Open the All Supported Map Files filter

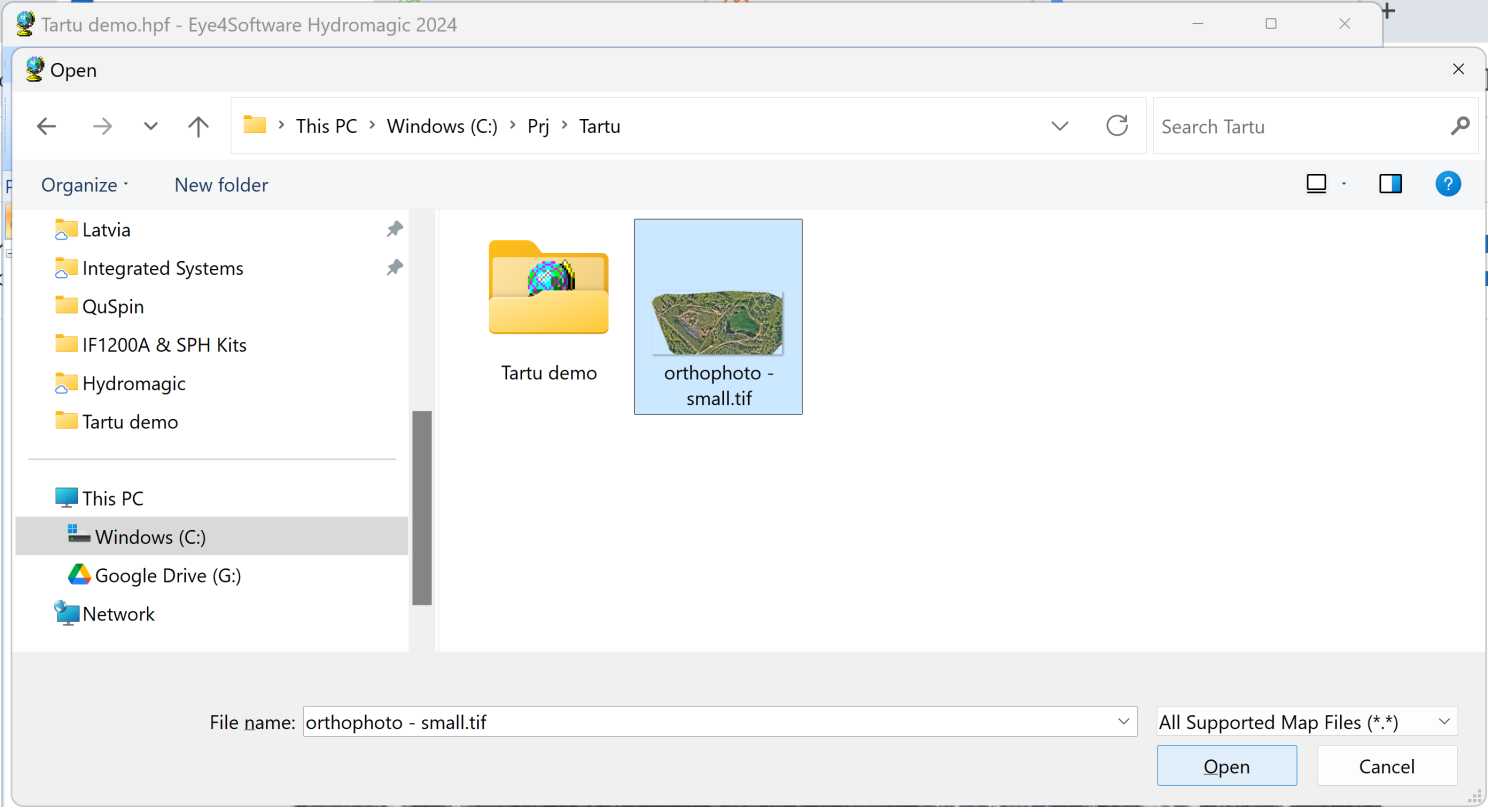pos(1306,722)
